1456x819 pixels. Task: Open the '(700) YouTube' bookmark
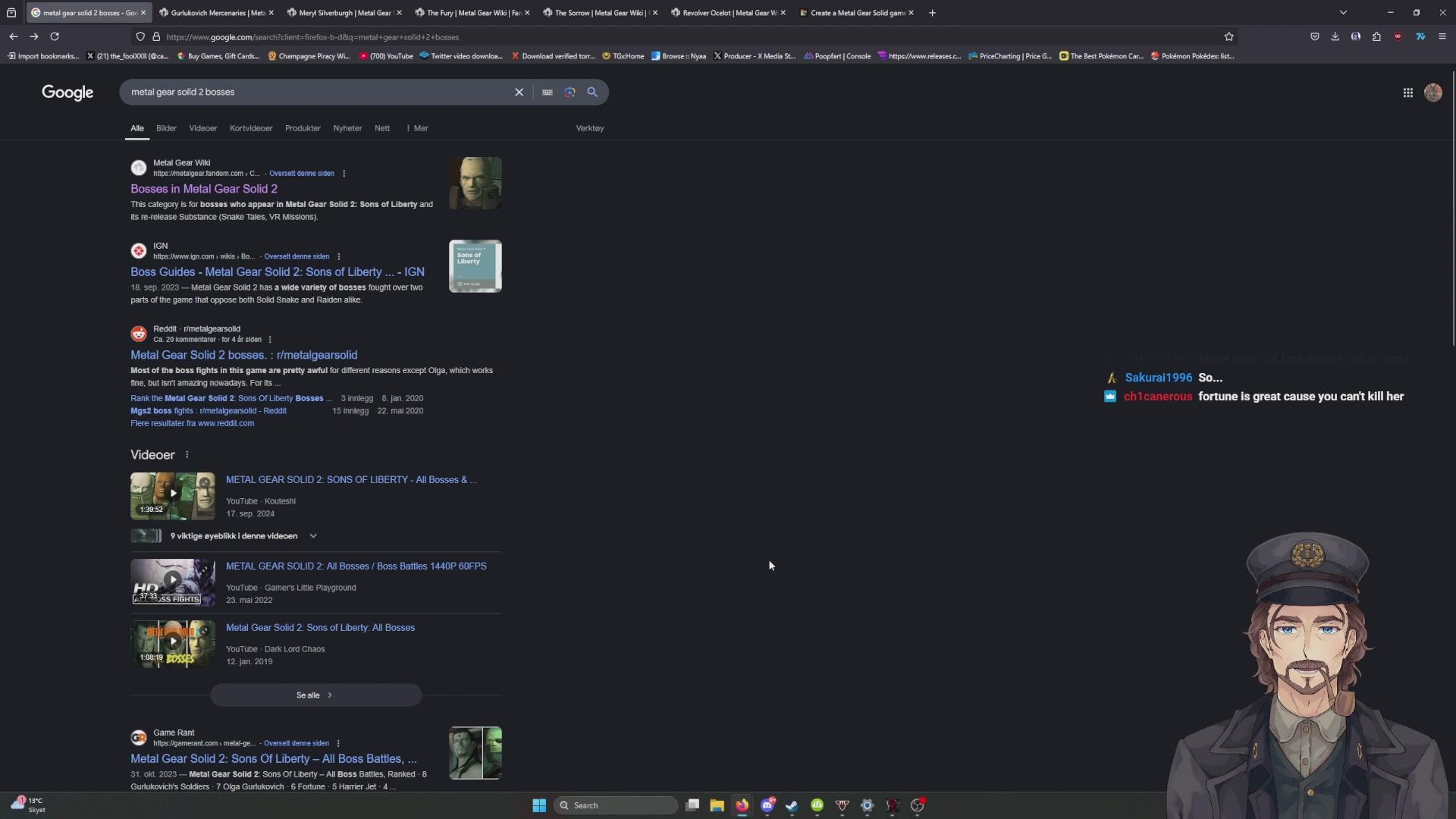click(x=386, y=56)
